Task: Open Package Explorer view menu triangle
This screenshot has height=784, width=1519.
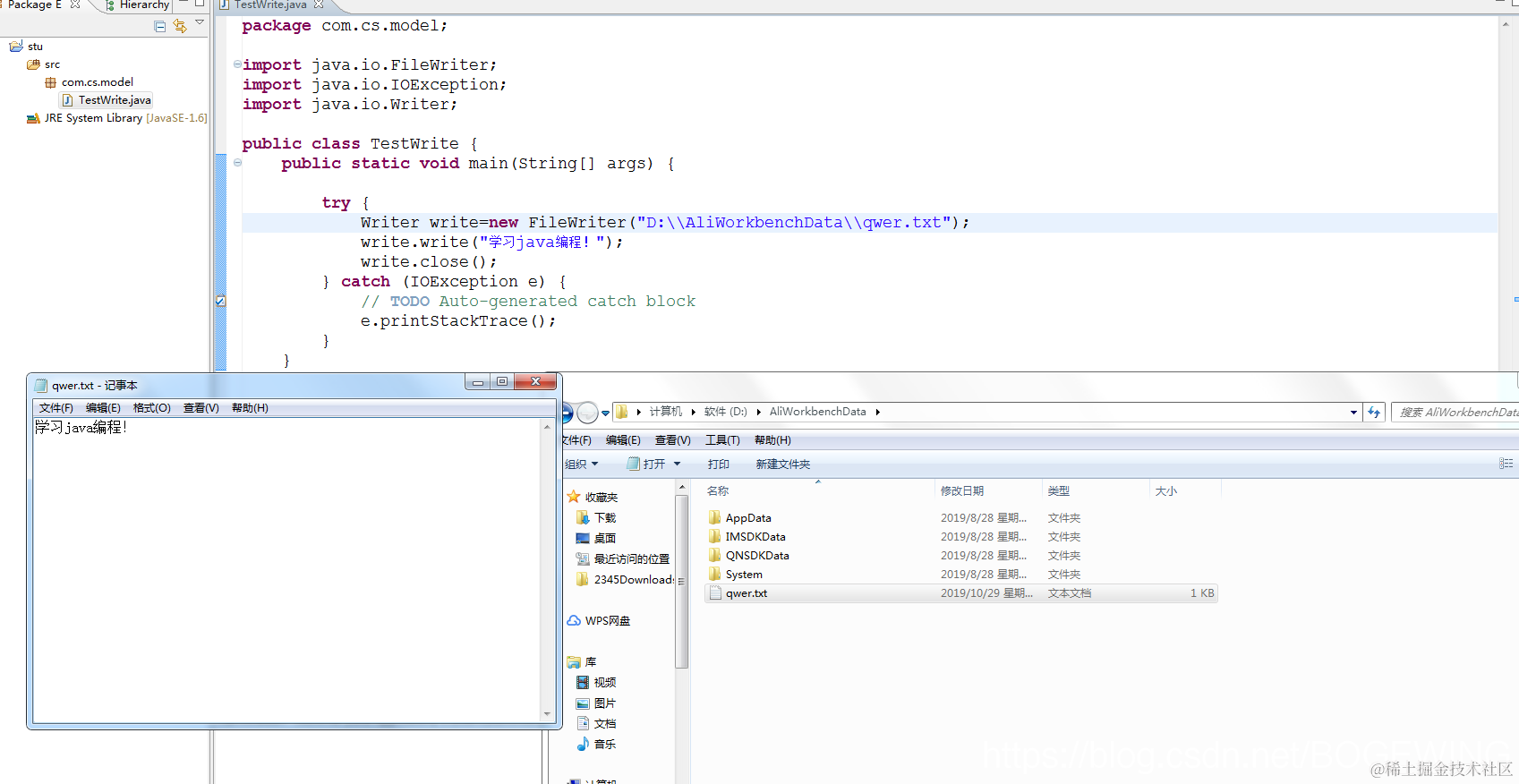Action: click(200, 22)
